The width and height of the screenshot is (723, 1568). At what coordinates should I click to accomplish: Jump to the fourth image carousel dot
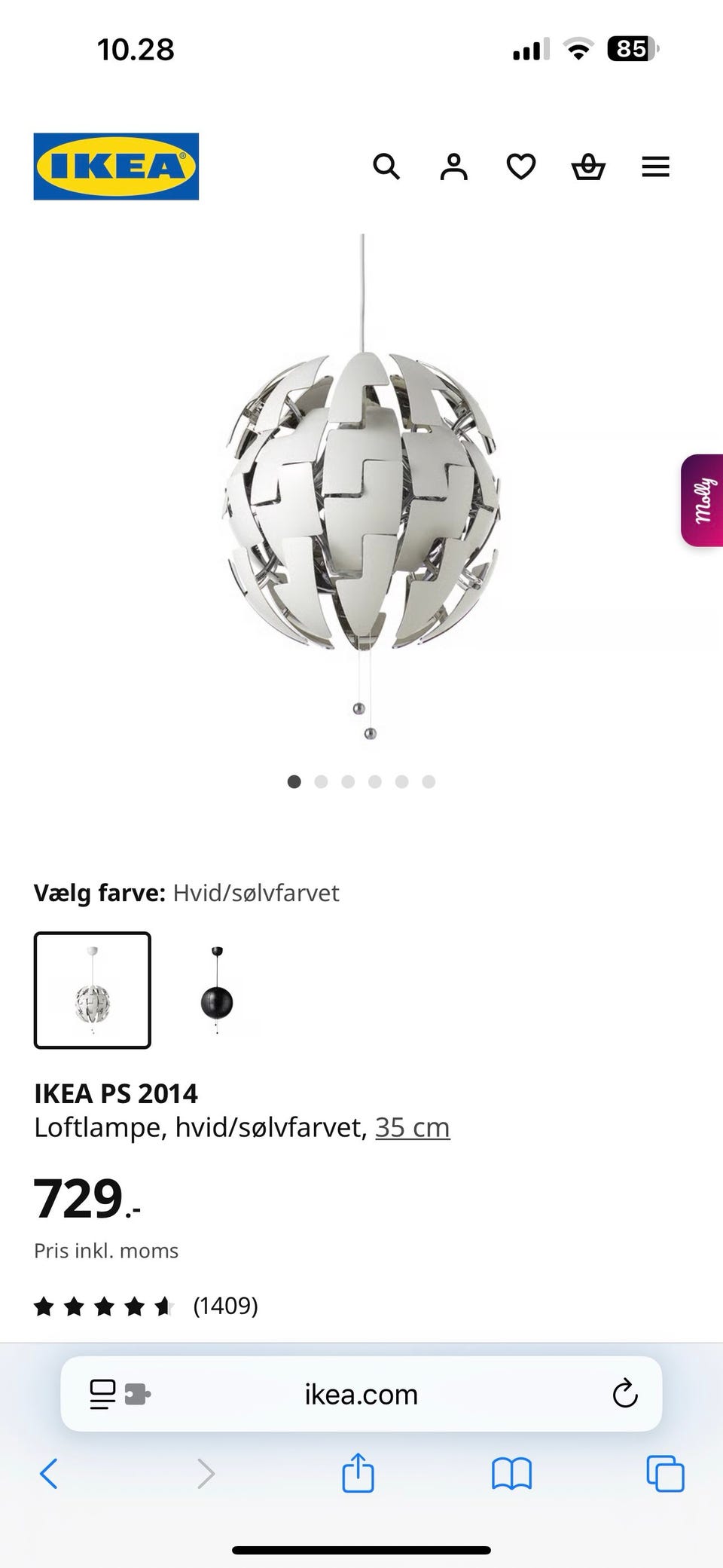click(x=375, y=781)
